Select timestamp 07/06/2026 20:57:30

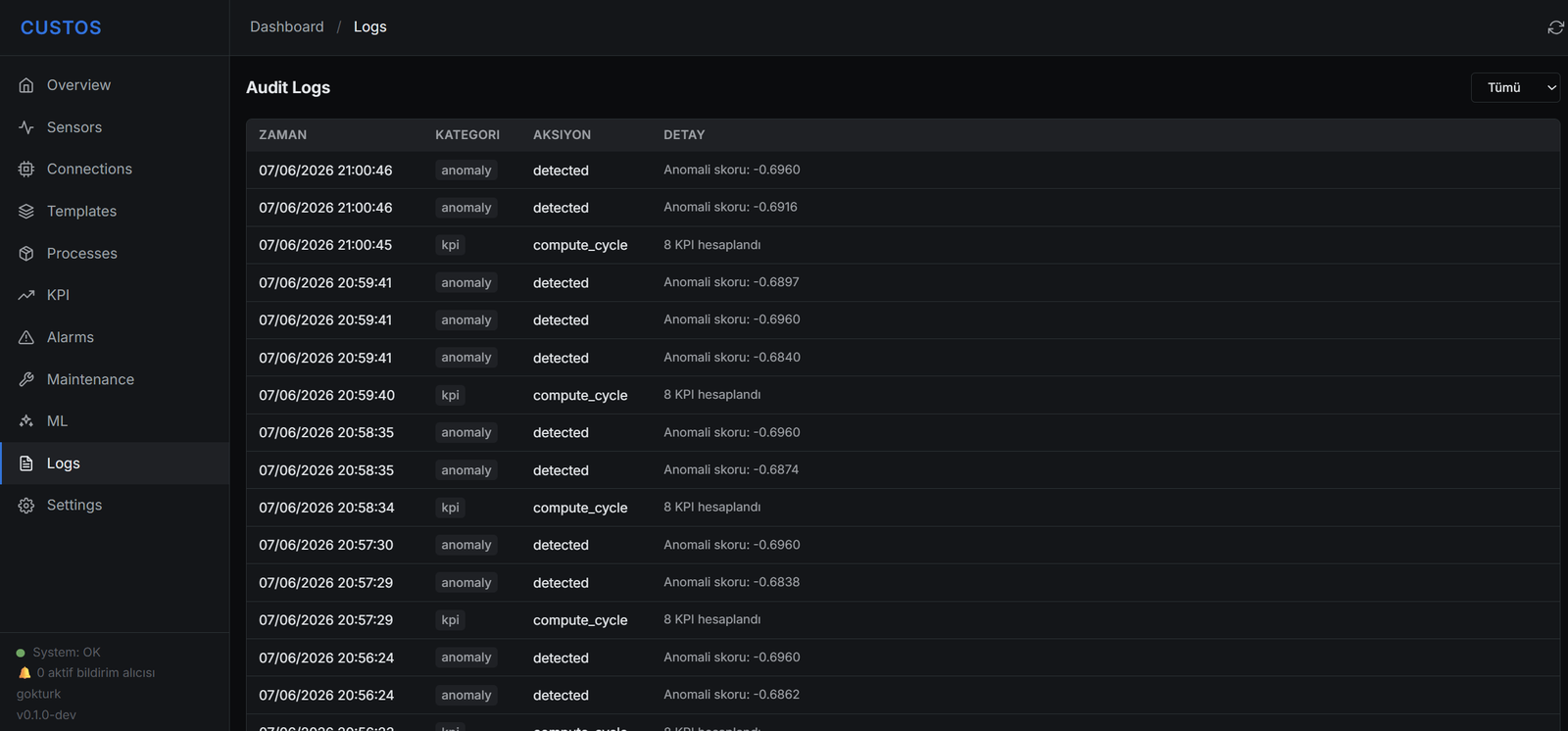click(326, 545)
